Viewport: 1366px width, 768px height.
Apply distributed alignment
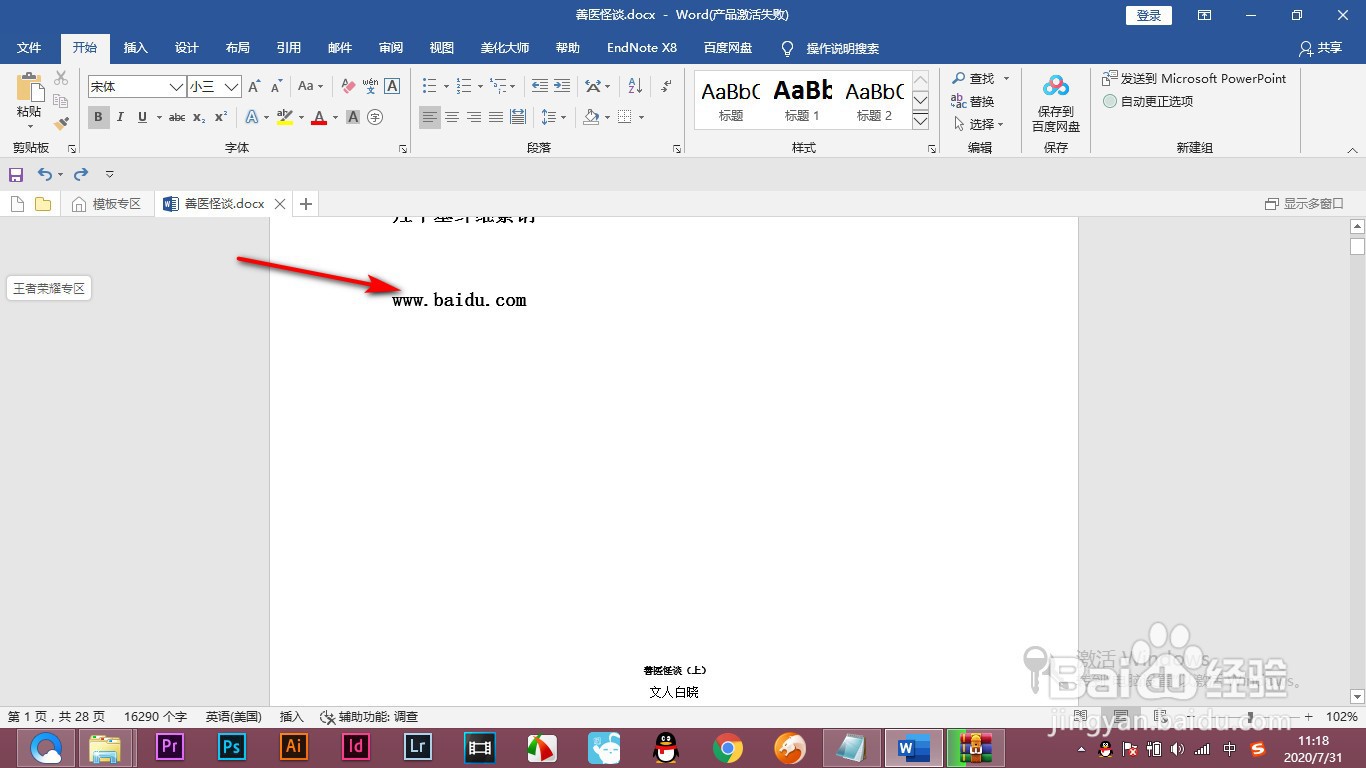point(518,117)
